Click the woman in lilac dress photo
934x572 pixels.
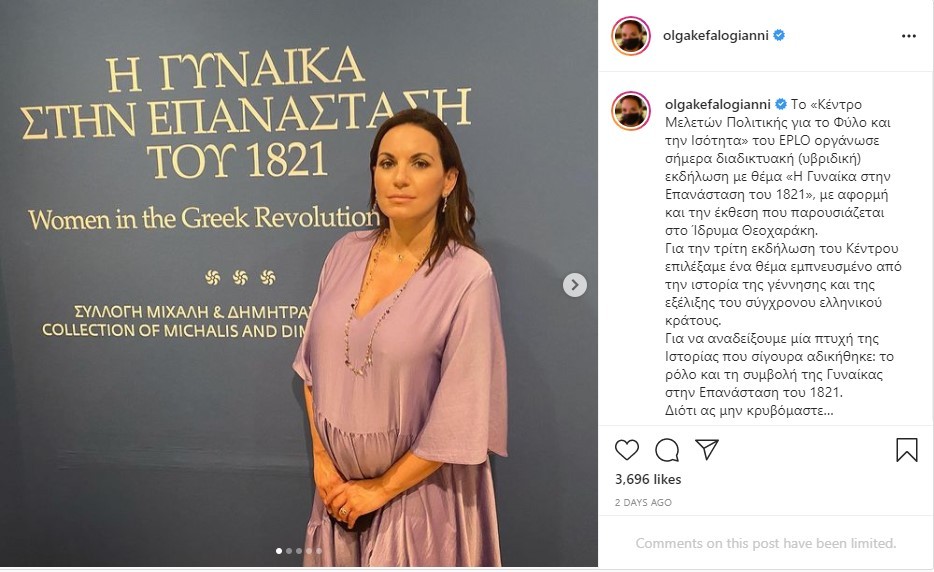click(x=298, y=284)
